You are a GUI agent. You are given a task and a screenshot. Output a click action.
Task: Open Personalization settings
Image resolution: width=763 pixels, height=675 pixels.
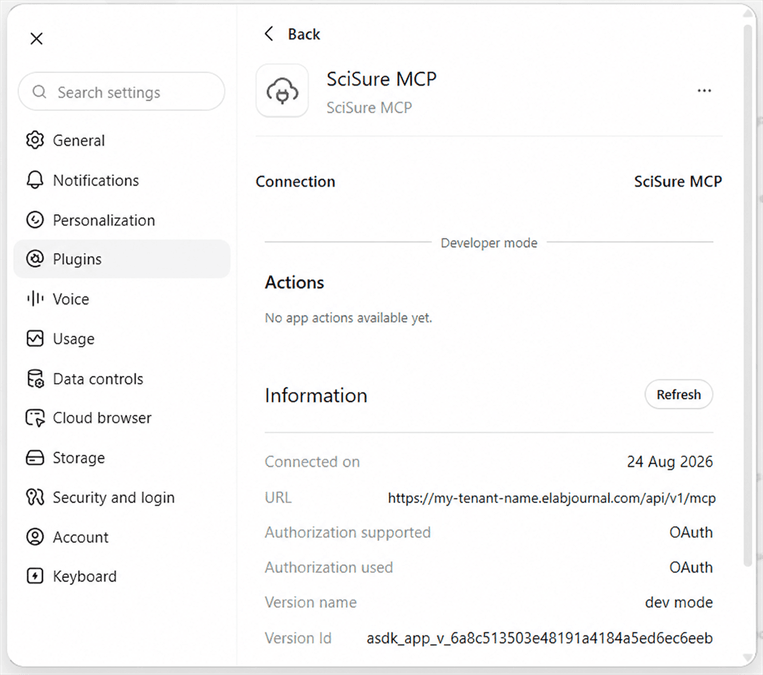(121, 220)
